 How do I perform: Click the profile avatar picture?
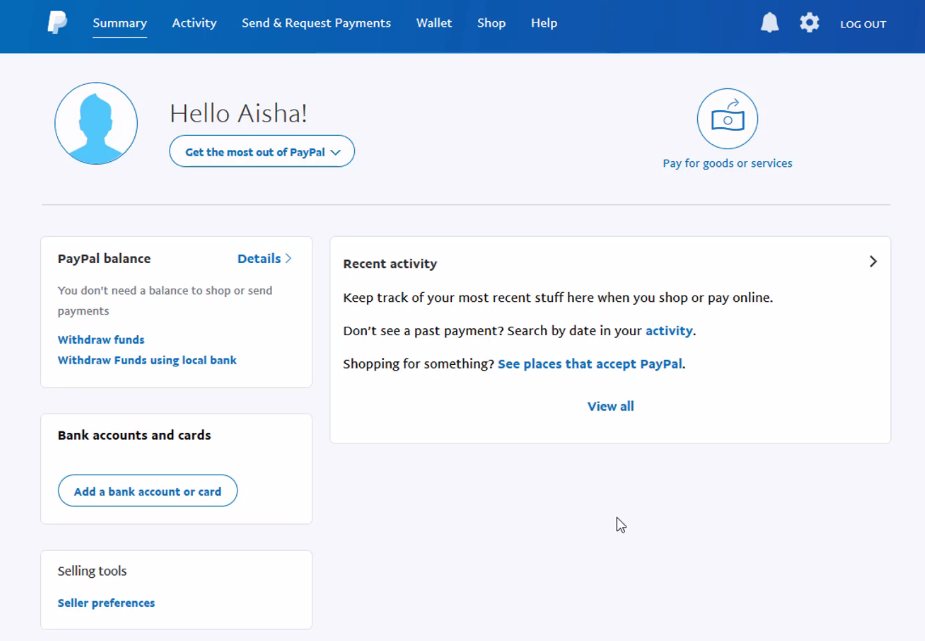[96, 124]
